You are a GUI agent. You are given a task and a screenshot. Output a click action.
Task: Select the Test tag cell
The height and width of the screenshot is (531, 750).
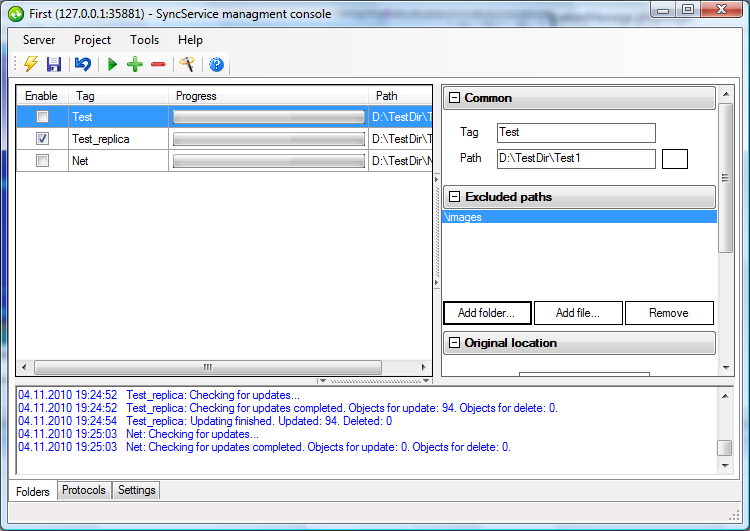tap(118, 117)
